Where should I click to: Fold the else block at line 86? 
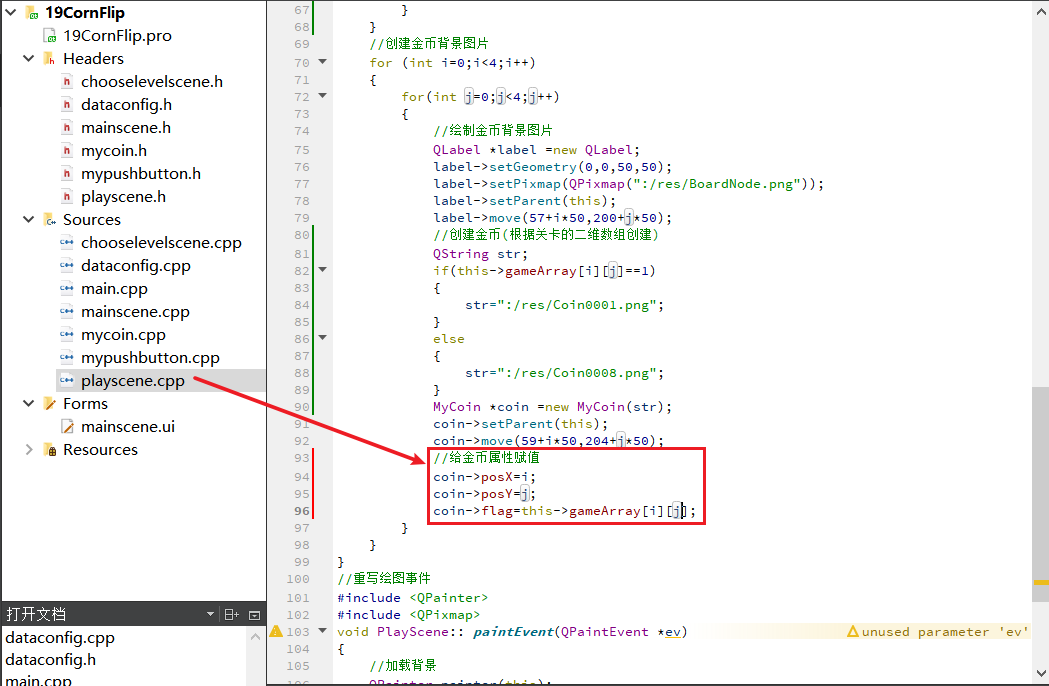[x=322, y=338]
